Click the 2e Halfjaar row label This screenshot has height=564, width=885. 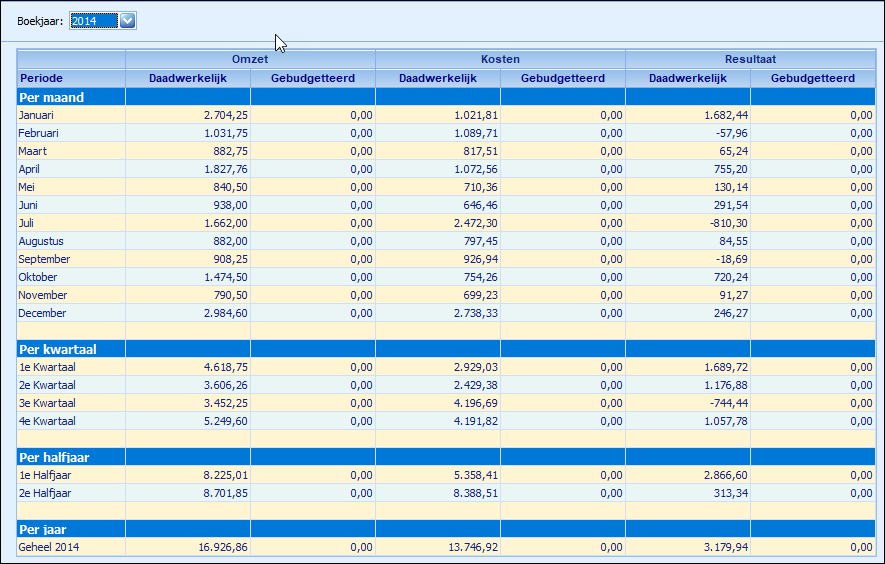point(45,493)
